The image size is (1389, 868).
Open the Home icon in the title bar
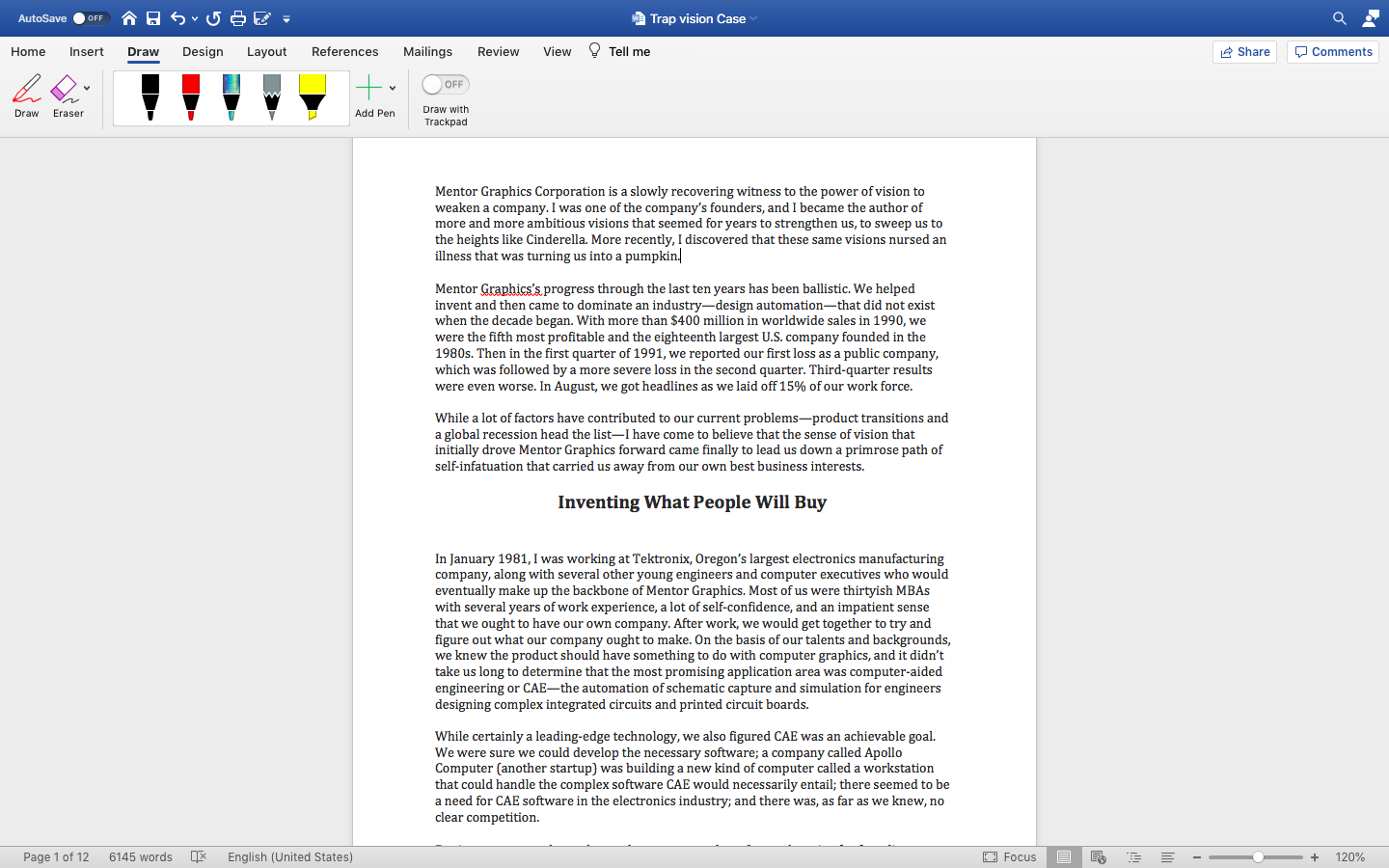(x=129, y=18)
